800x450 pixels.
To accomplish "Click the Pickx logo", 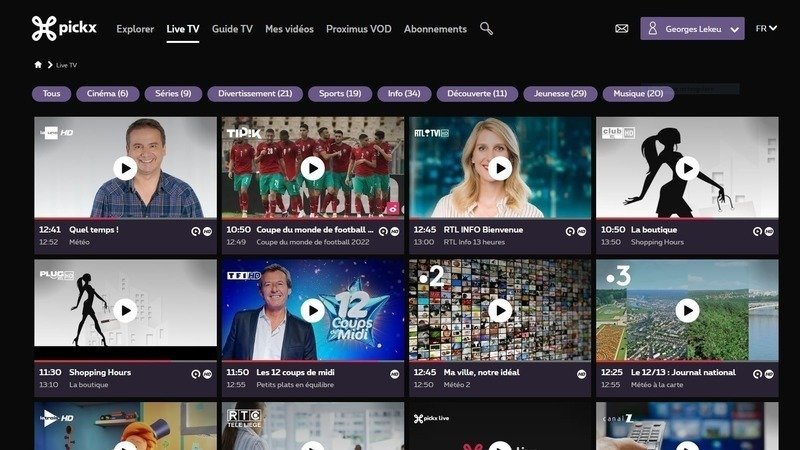I will point(67,29).
